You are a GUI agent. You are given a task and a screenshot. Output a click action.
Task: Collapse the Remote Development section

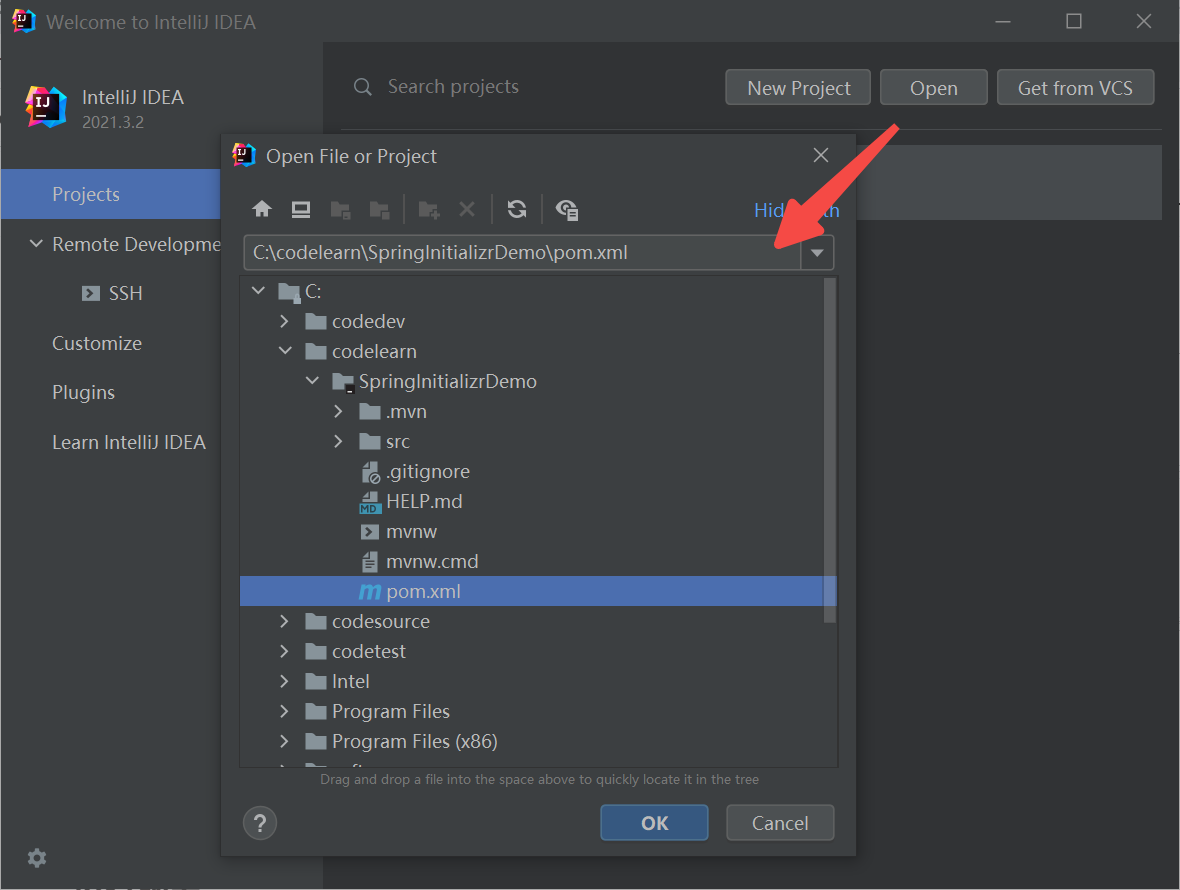point(35,244)
